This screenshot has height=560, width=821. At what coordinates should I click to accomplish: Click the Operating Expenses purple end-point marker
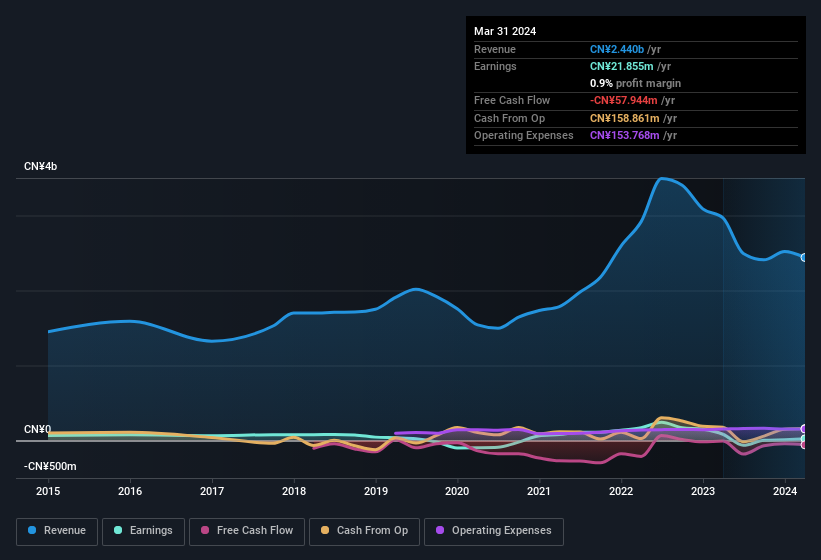pyautogui.click(x=804, y=429)
